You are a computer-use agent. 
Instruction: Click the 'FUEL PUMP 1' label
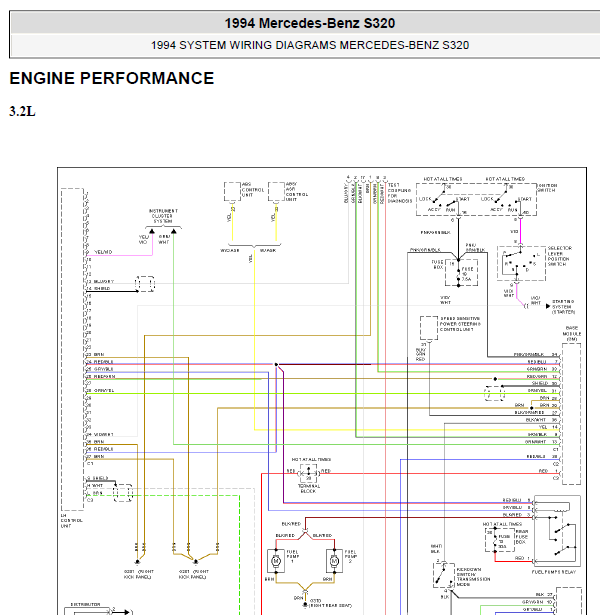click(x=293, y=556)
